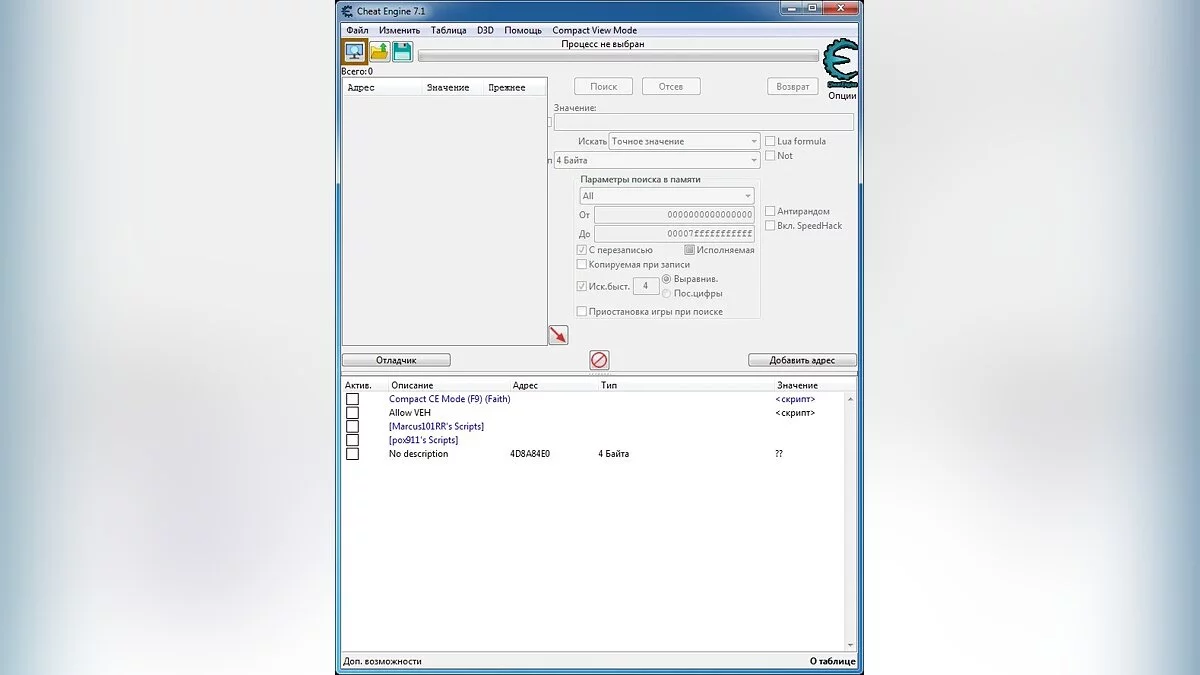Toggle the Иск.быст. checkbox
This screenshot has width=1200, height=675.
pyautogui.click(x=582, y=286)
